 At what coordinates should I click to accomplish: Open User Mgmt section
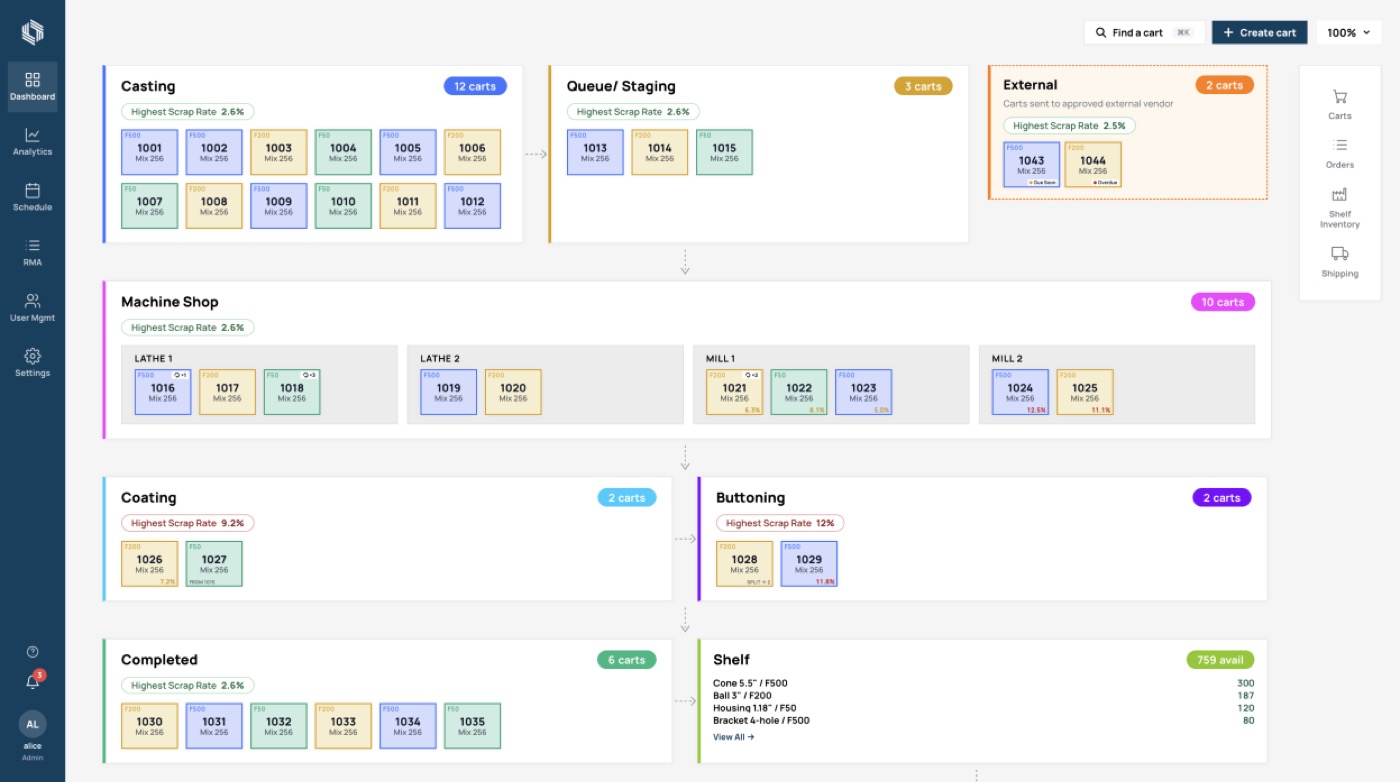(x=33, y=308)
